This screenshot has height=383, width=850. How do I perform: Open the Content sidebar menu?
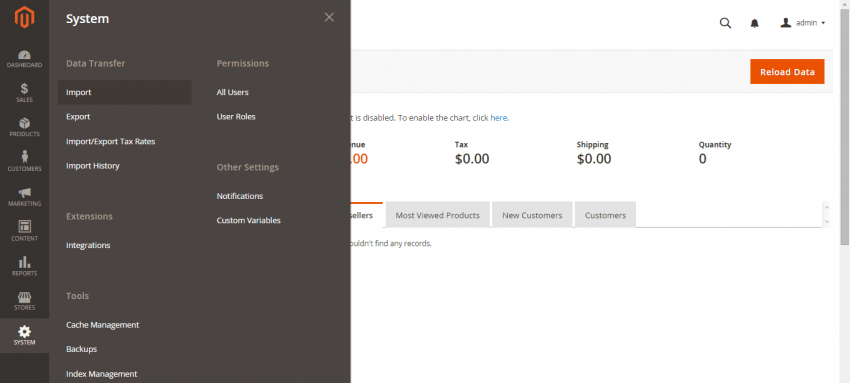pos(24,232)
